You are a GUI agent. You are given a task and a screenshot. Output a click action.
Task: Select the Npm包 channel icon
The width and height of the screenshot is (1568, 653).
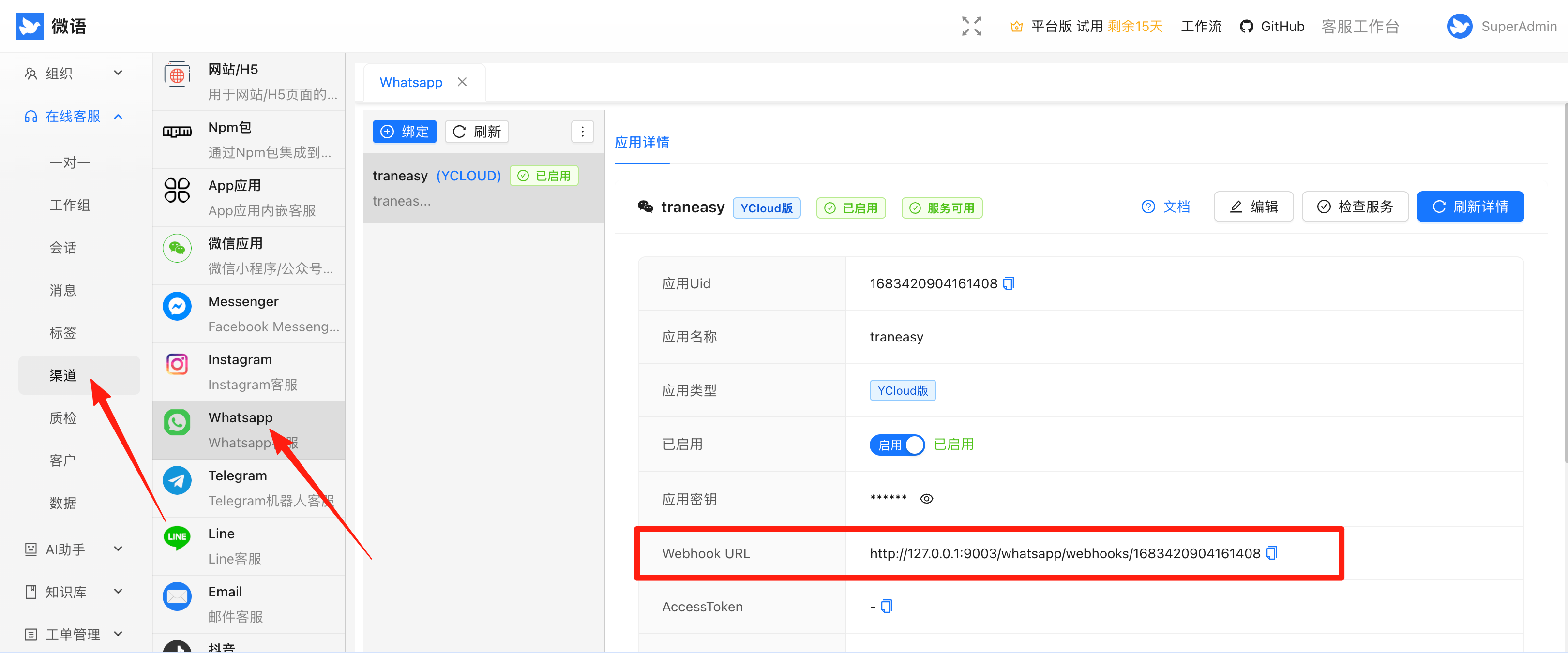[177, 132]
